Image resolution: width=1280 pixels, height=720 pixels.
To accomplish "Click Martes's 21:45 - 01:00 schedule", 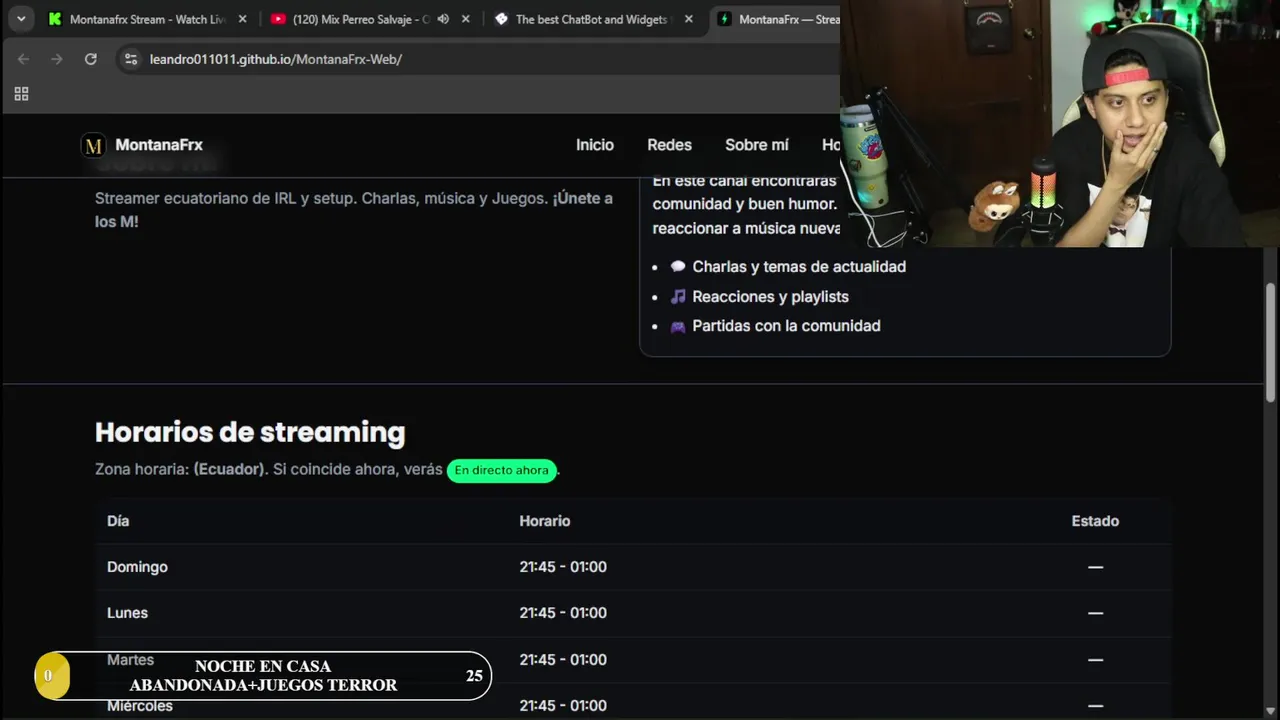I will pos(563,660).
